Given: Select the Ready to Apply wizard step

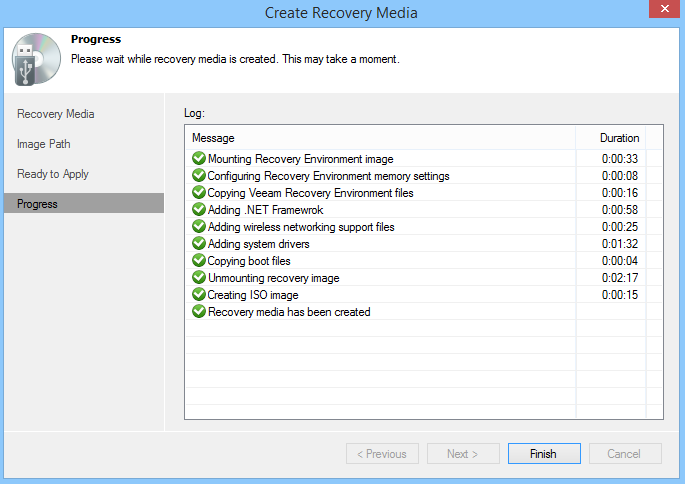Looking at the screenshot, I should pyautogui.click(x=53, y=174).
